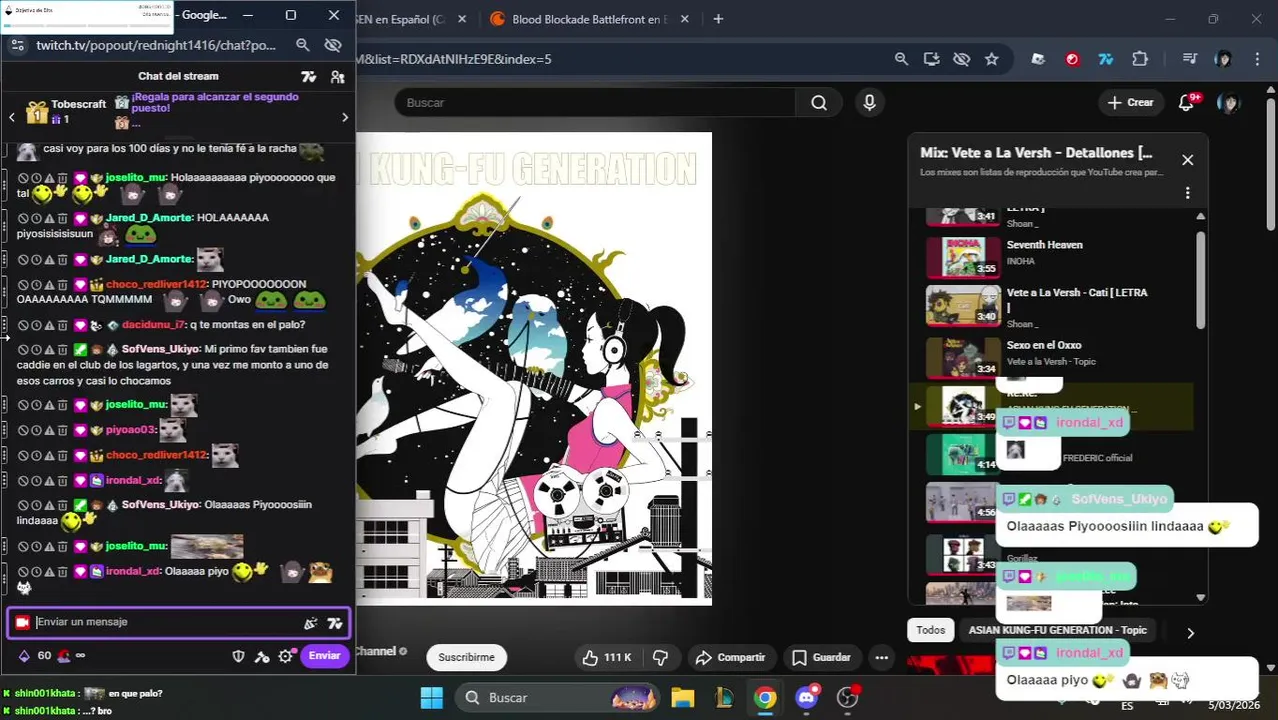The image size is (1278, 720).
Task: Click the zoom icon in the Twitch popout address bar
Action: pyautogui.click(x=303, y=45)
